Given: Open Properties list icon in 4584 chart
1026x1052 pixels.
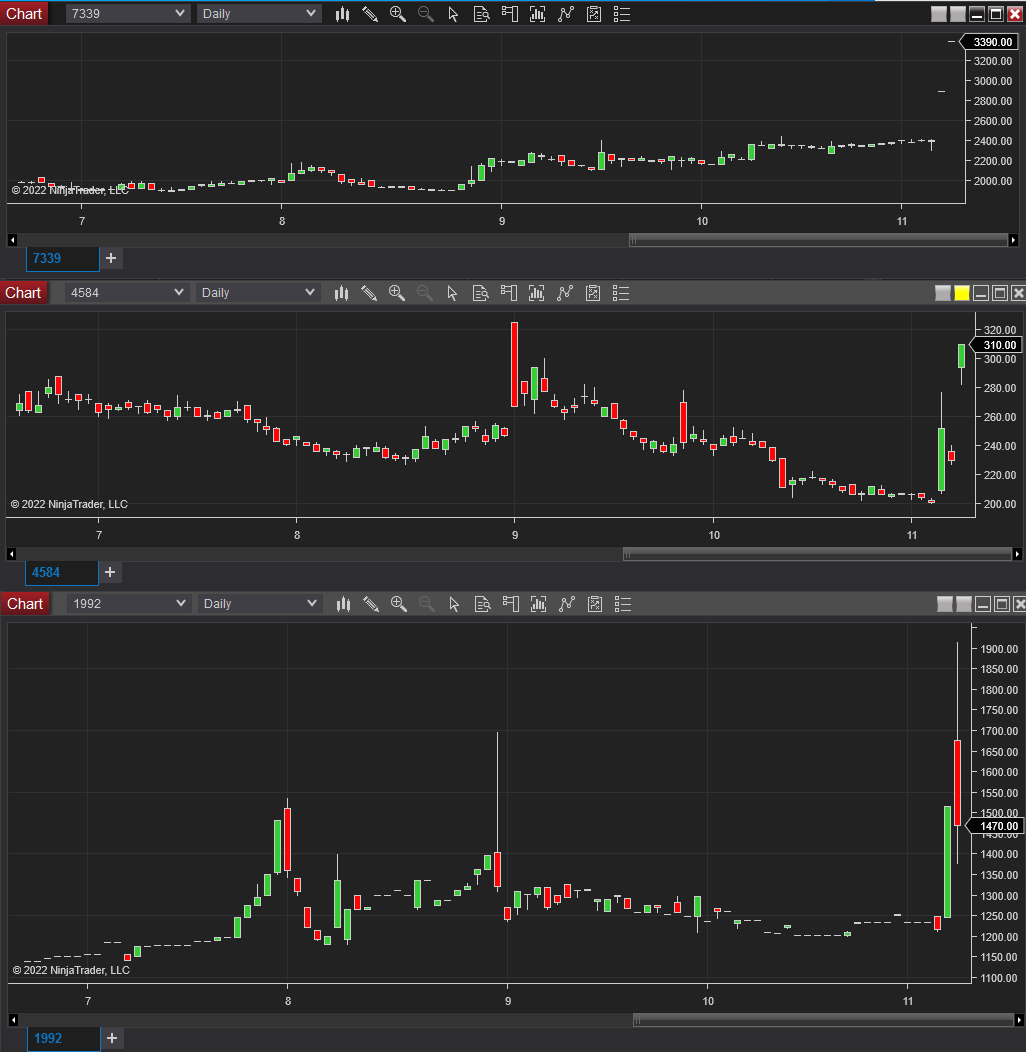Looking at the screenshot, I should (621, 293).
